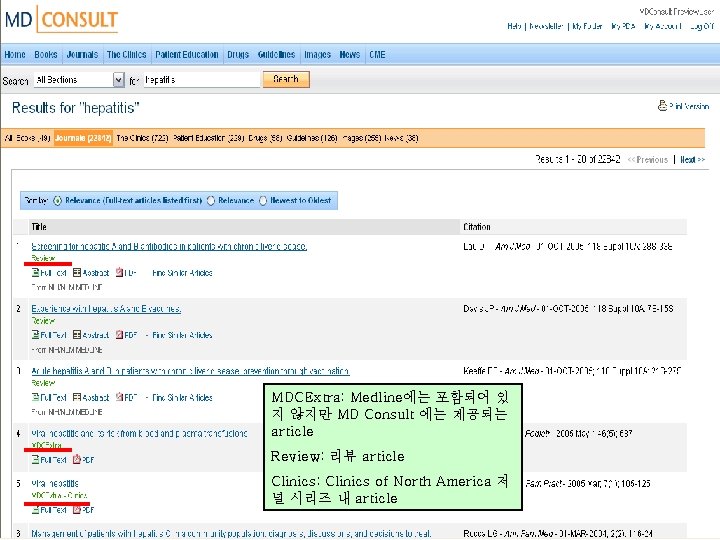Filter results by Books category
The width and height of the screenshot is (720, 540).
point(33,138)
